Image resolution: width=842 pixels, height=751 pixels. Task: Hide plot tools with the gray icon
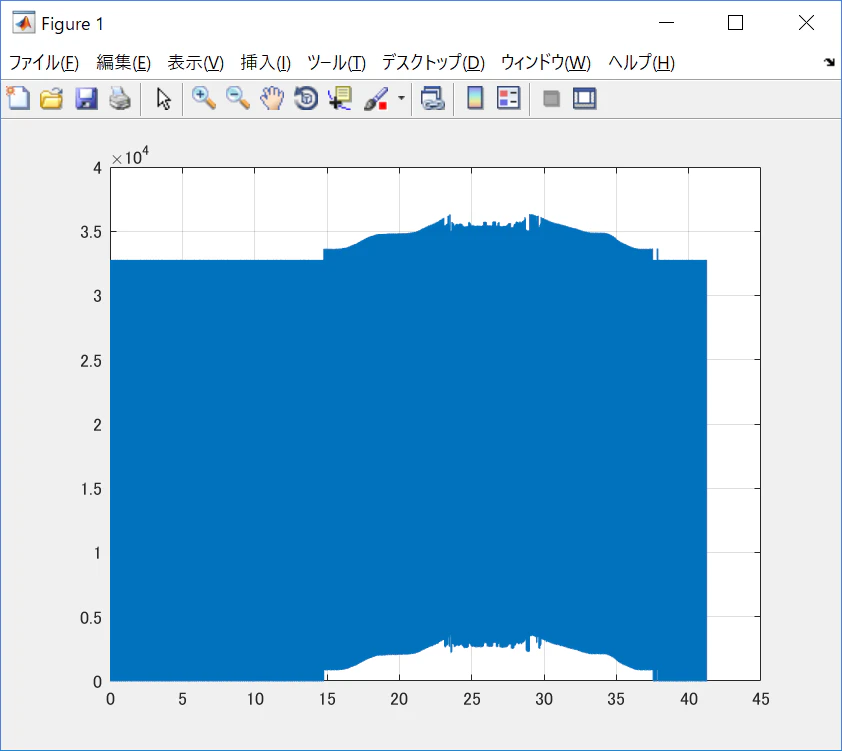551,99
